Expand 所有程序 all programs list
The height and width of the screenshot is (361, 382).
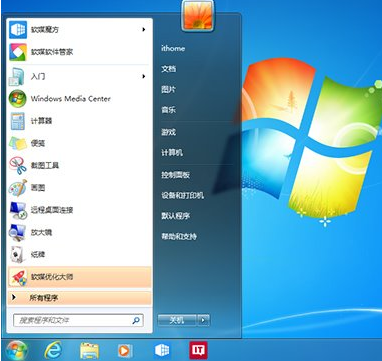(x=80, y=298)
